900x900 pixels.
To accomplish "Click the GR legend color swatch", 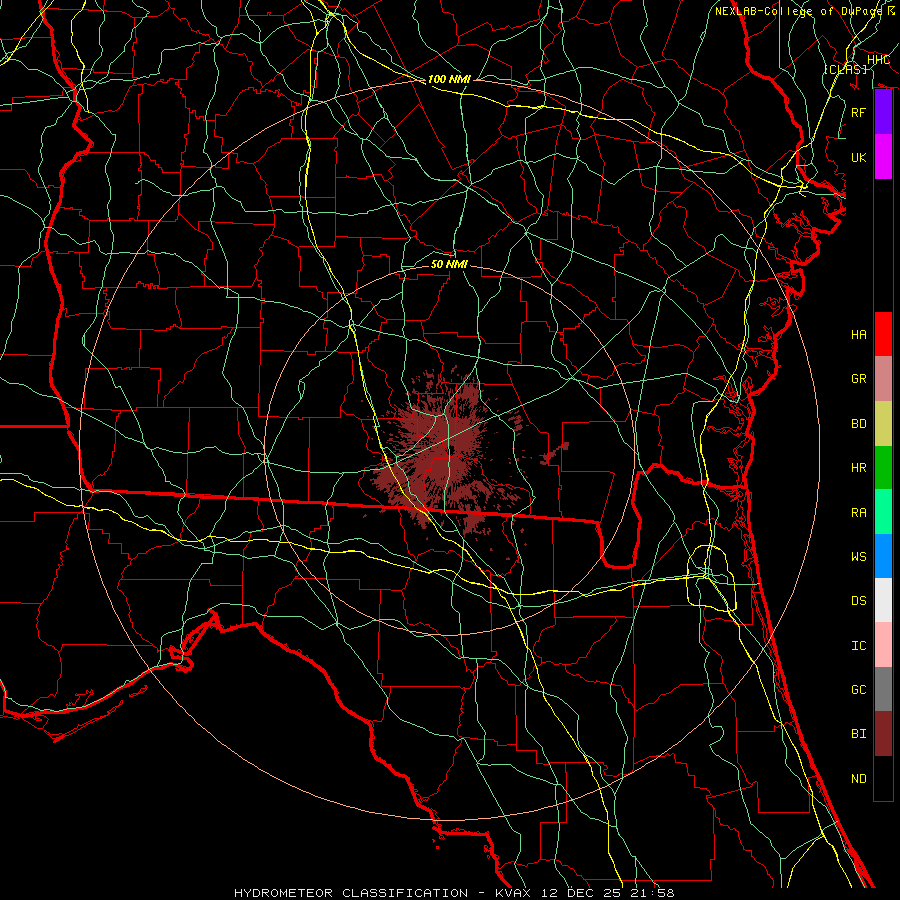I will tap(883, 379).
